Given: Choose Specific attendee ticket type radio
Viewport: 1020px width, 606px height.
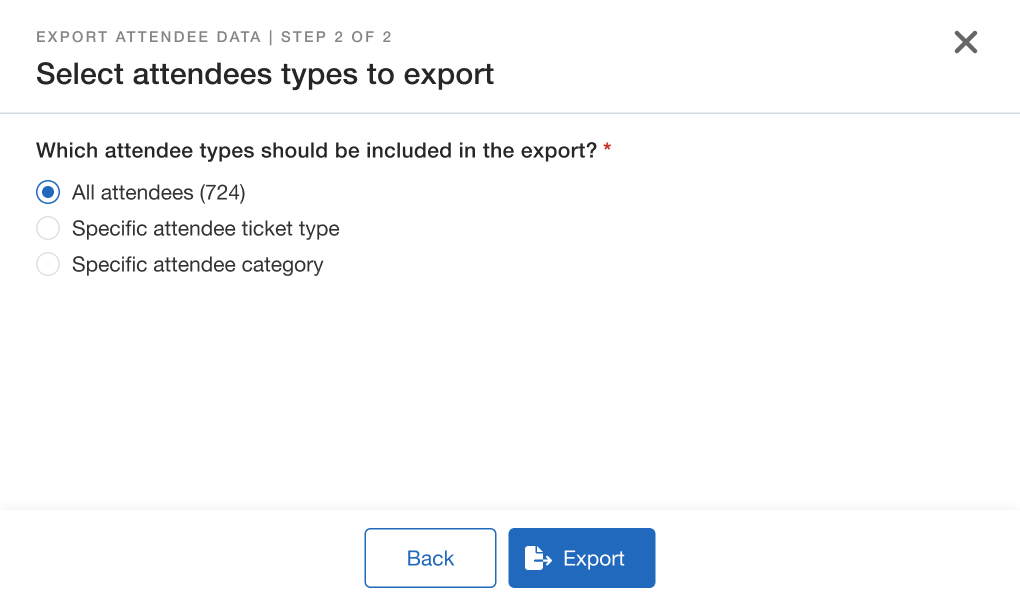Looking at the screenshot, I should click(48, 229).
